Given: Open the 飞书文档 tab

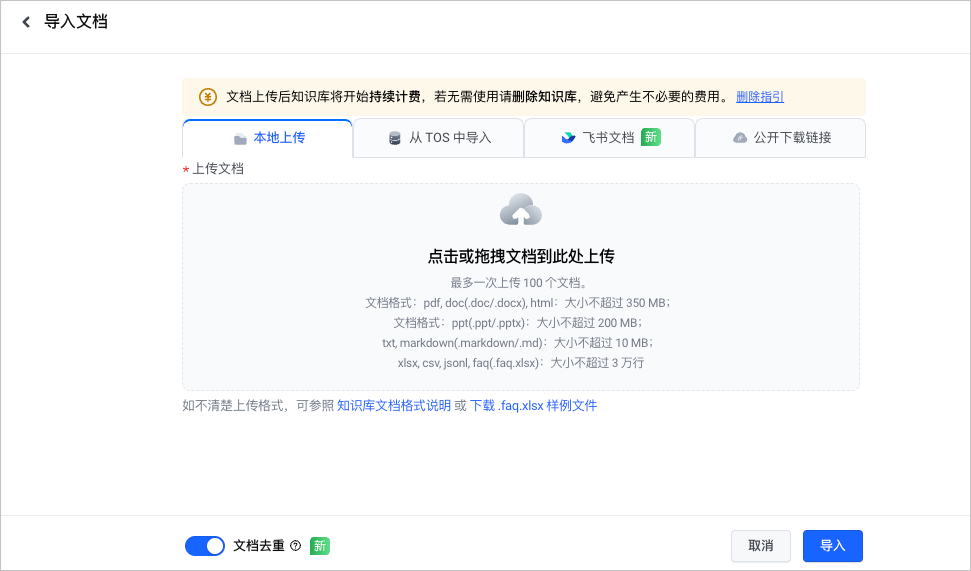Looking at the screenshot, I should pyautogui.click(x=609, y=138).
